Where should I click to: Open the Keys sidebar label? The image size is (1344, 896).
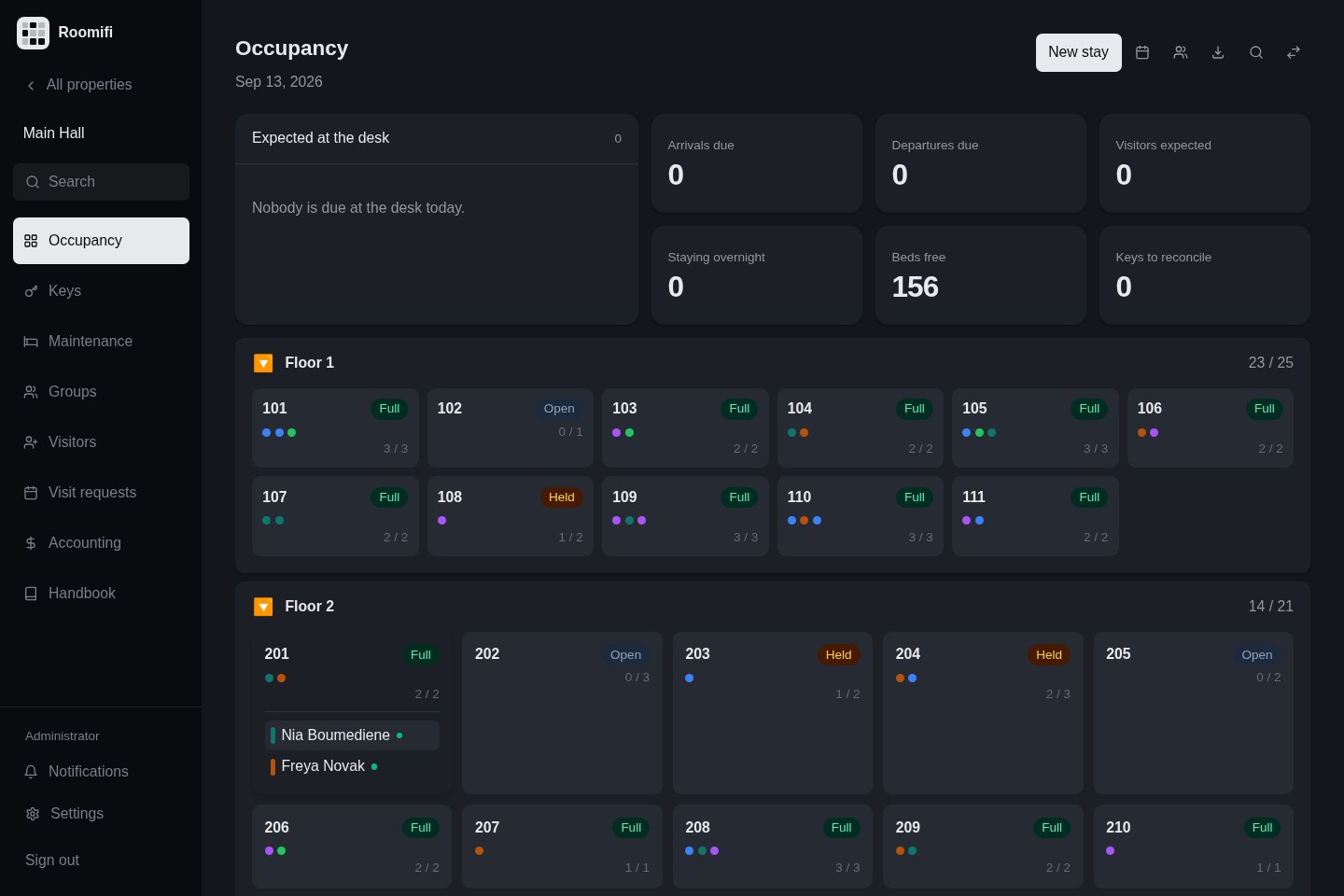[64, 291]
